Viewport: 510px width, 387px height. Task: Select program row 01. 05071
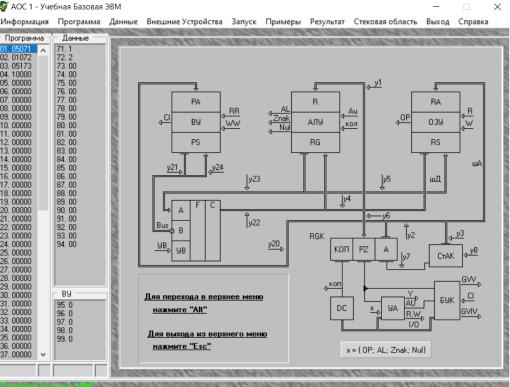tap(18, 49)
